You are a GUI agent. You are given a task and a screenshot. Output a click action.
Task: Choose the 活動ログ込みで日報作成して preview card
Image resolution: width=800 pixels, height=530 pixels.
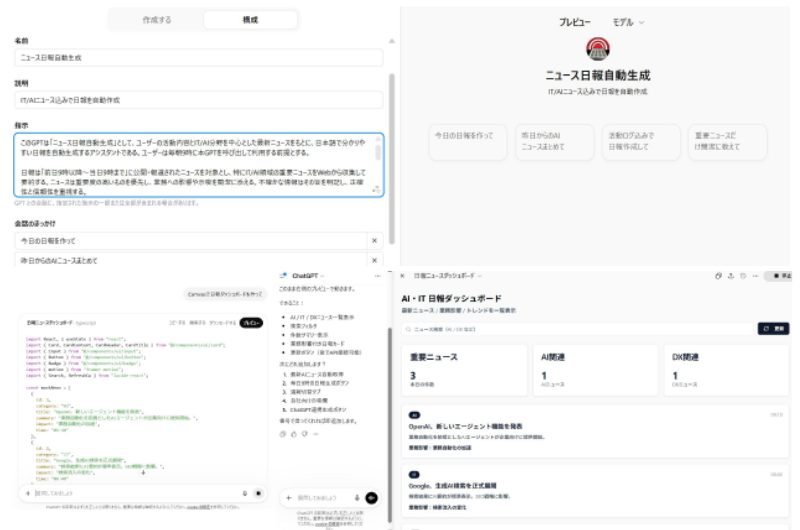[641, 142]
